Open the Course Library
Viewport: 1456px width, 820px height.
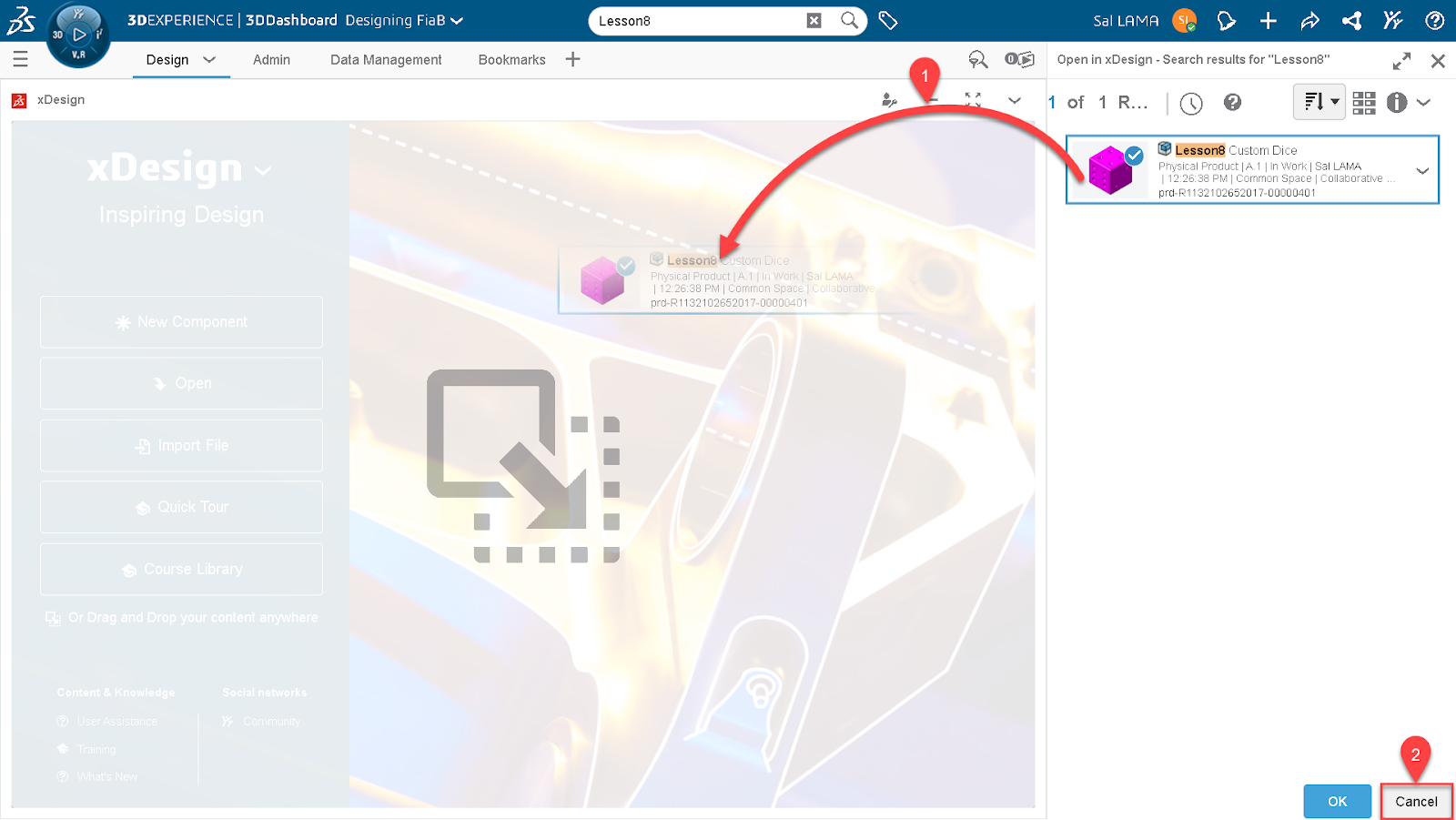(181, 569)
